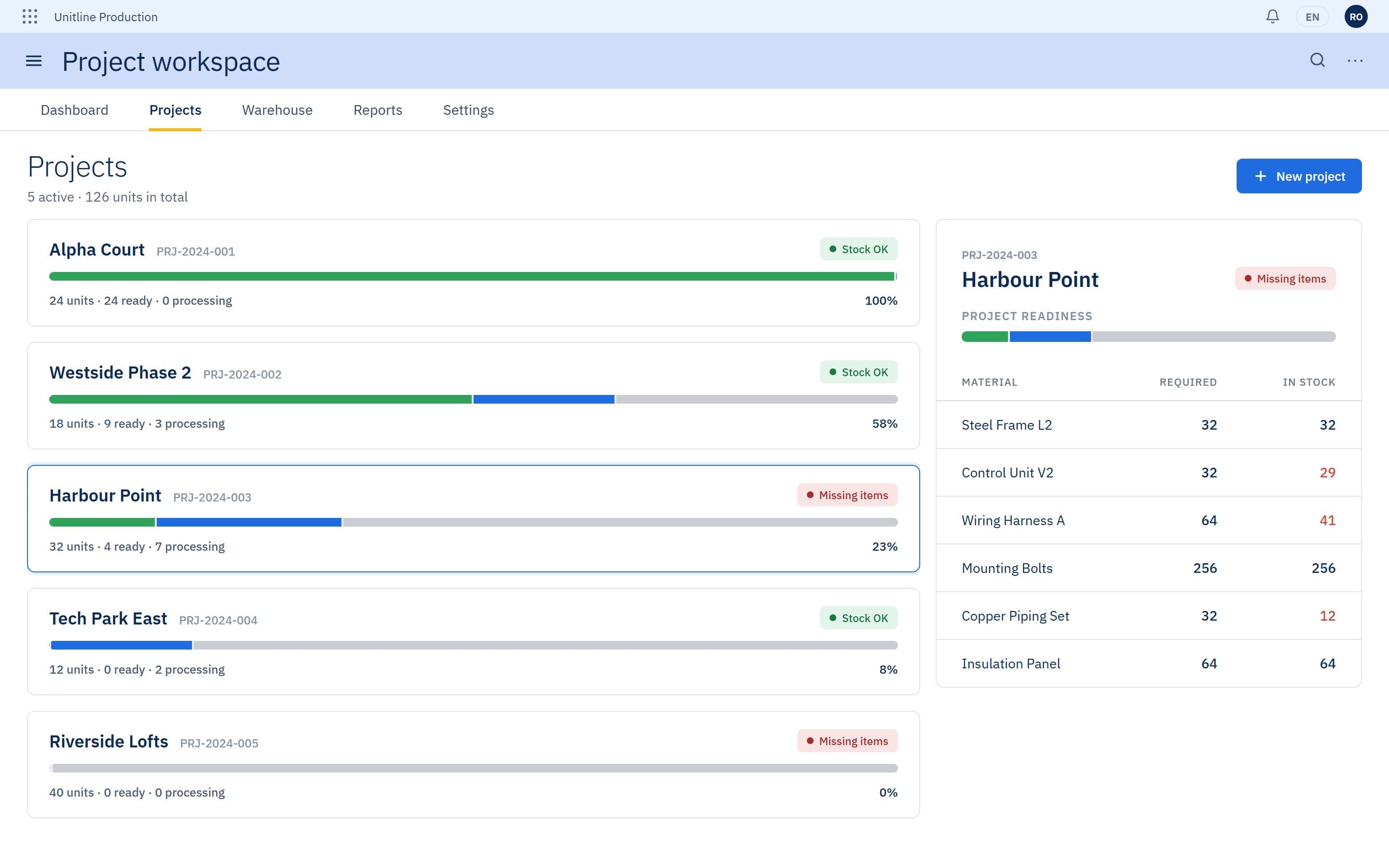Open search in workspace header
The height and width of the screenshot is (868, 1389).
click(x=1318, y=60)
